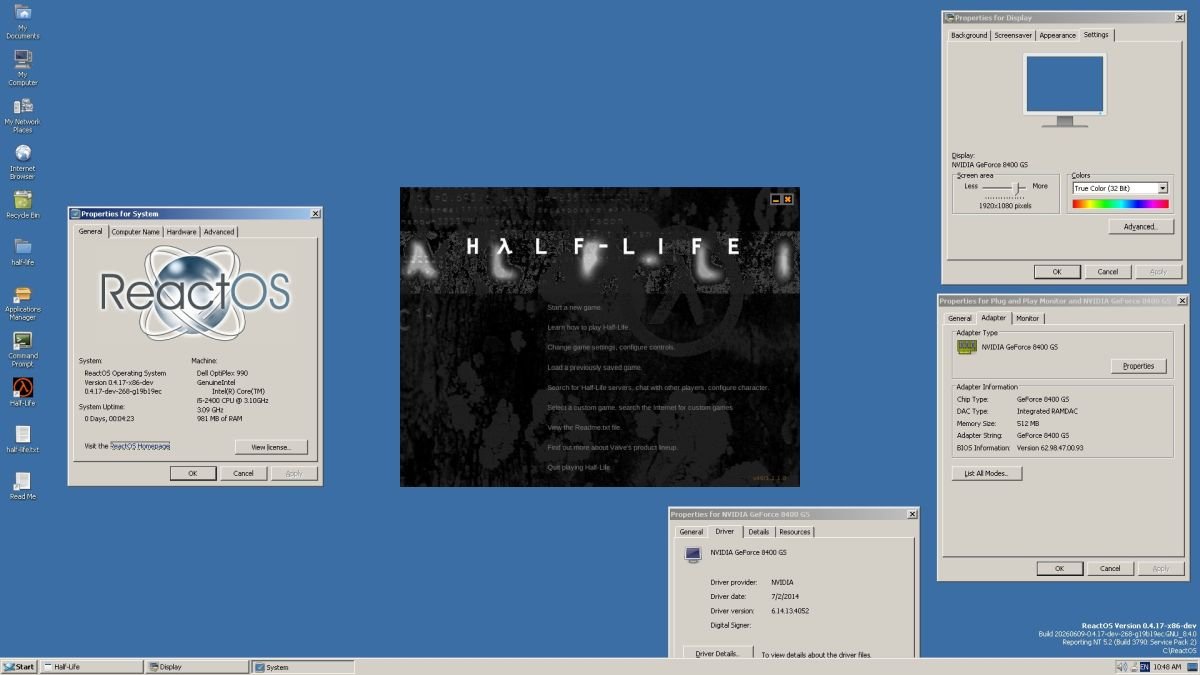Choose 'Quit playing Half-Life' entry
The width and height of the screenshot is (1200, 675).
(x=578, y=467)
